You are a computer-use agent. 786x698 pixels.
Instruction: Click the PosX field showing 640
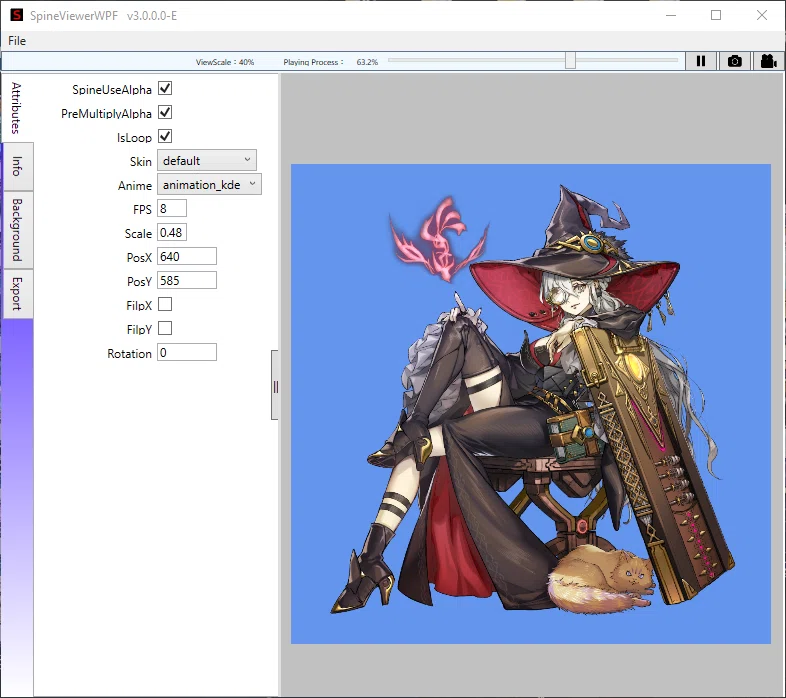point(187,256)
